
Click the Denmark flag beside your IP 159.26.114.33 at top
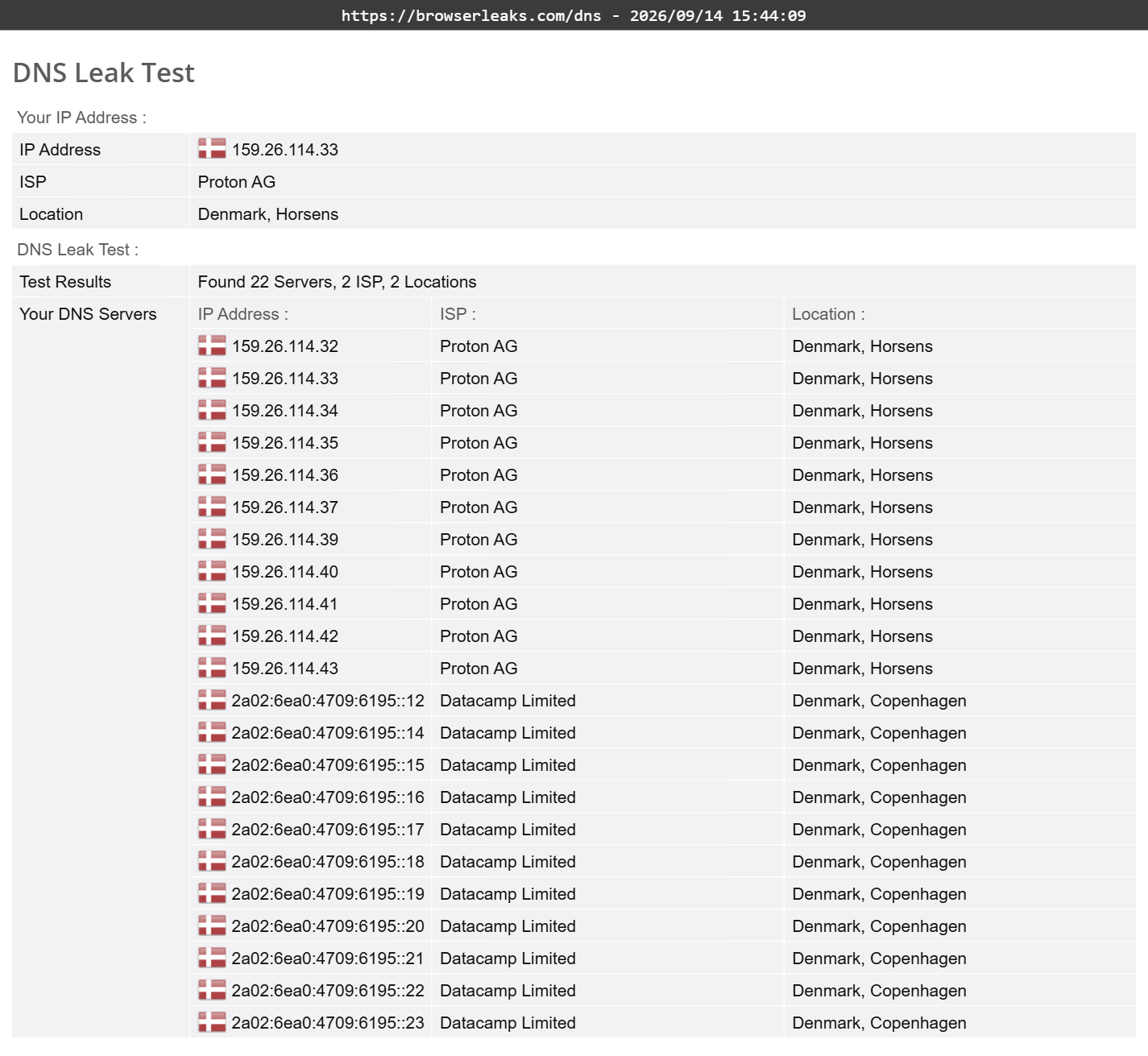(x=212, y=148)
